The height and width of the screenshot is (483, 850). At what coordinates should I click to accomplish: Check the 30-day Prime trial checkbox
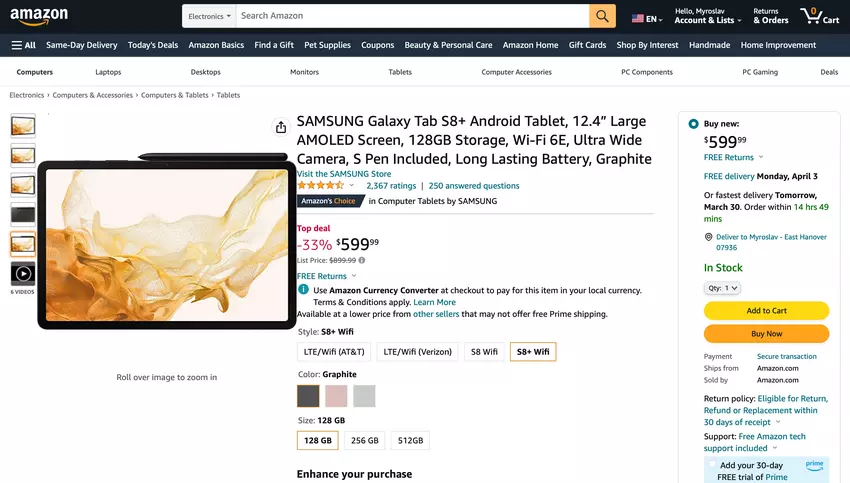tap(712, 466)
